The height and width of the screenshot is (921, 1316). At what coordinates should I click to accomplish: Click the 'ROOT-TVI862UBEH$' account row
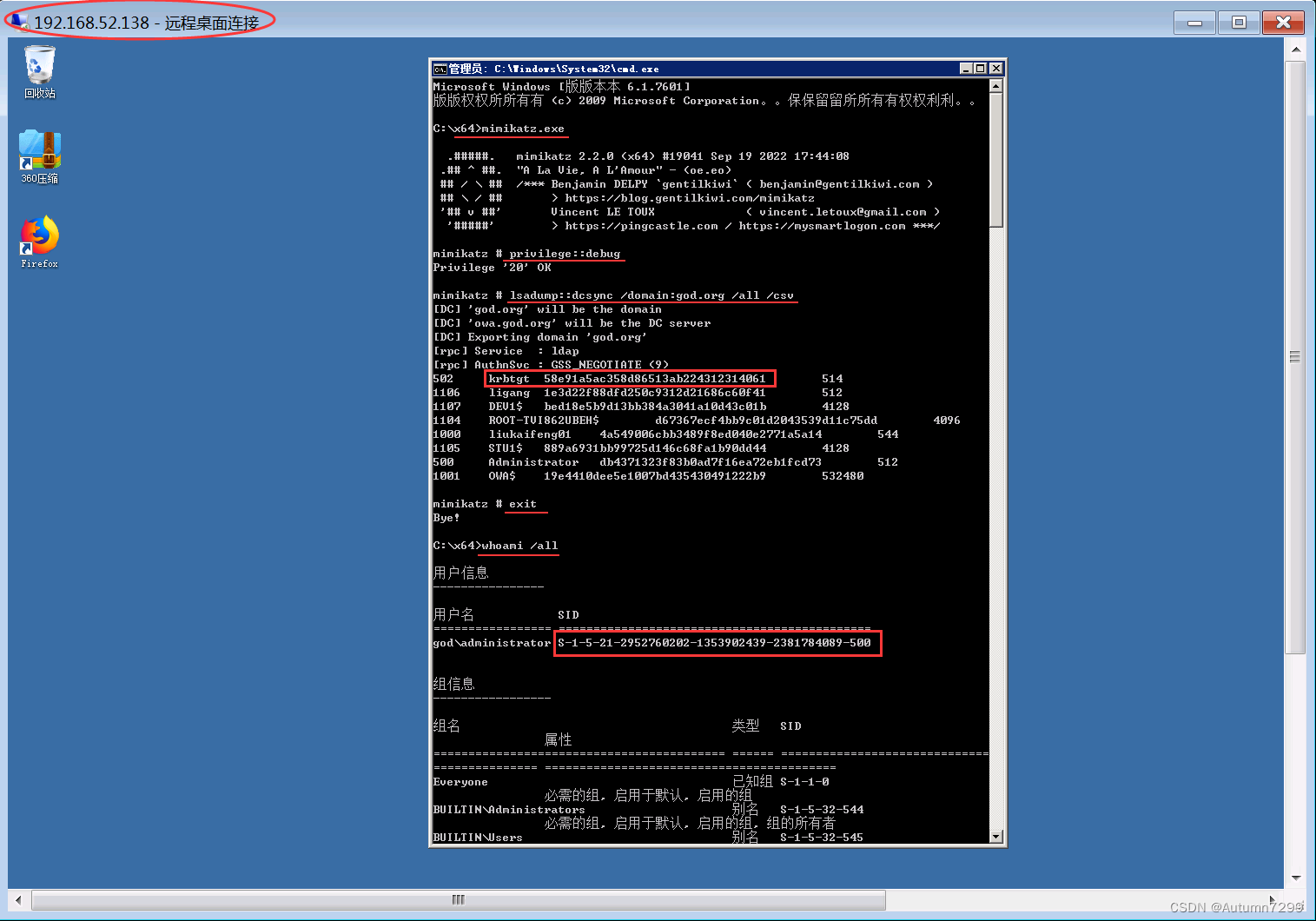697,421
